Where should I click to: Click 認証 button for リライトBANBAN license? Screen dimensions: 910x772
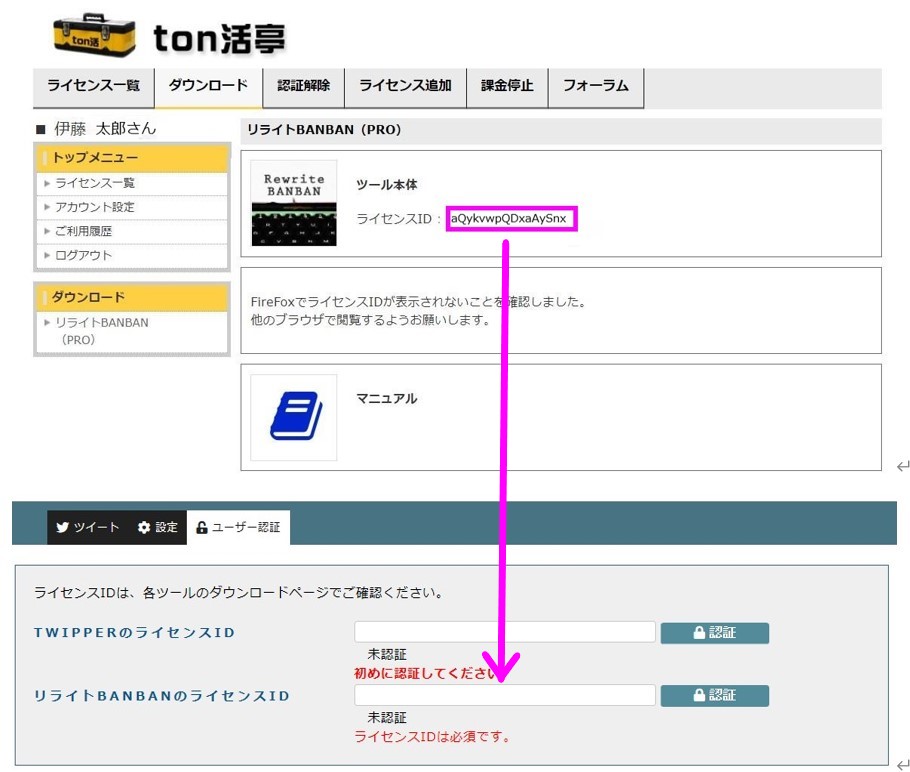tap(714, 696)
